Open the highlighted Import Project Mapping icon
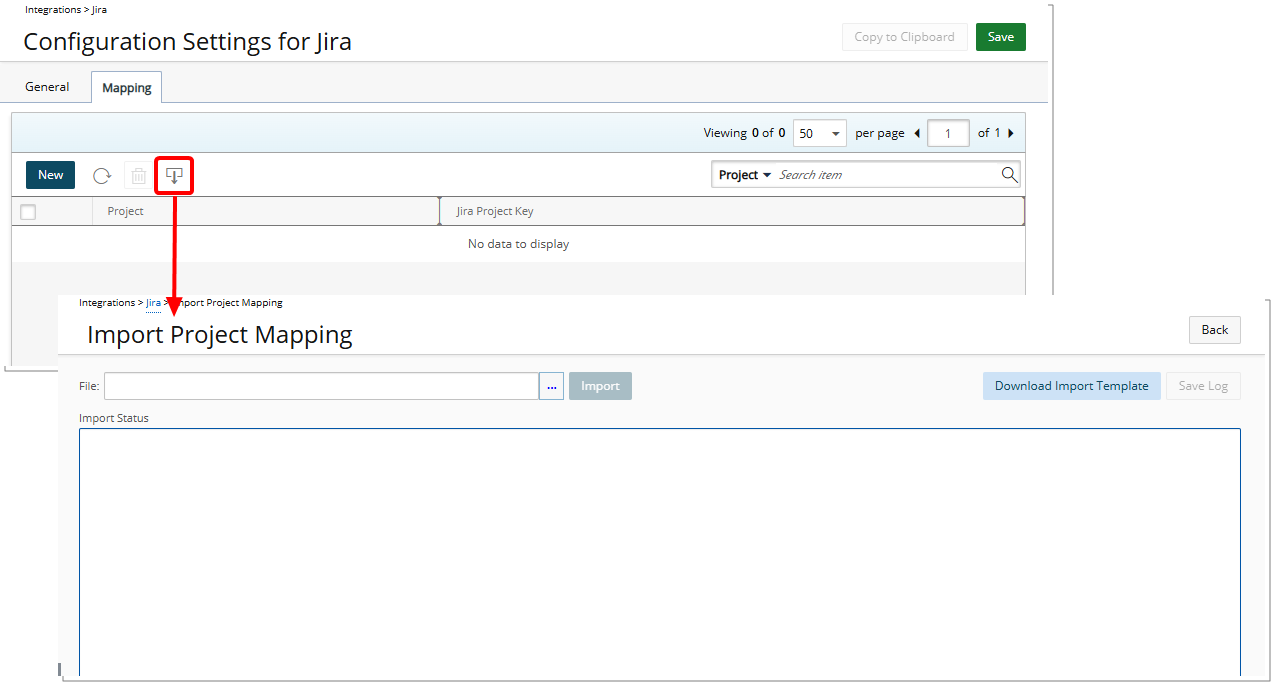The width and height of the screenshot is (1282, 693). [174, 175]
